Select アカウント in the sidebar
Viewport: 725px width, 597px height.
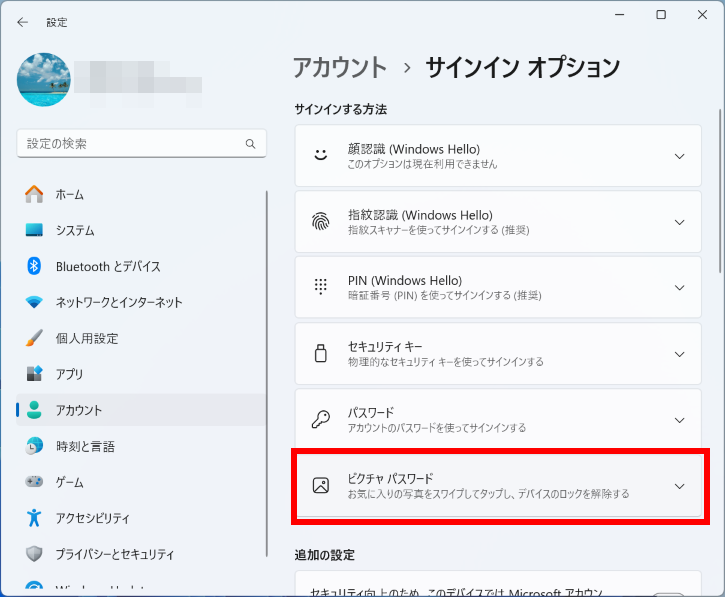pyautogui.click(x=141, y=410)
